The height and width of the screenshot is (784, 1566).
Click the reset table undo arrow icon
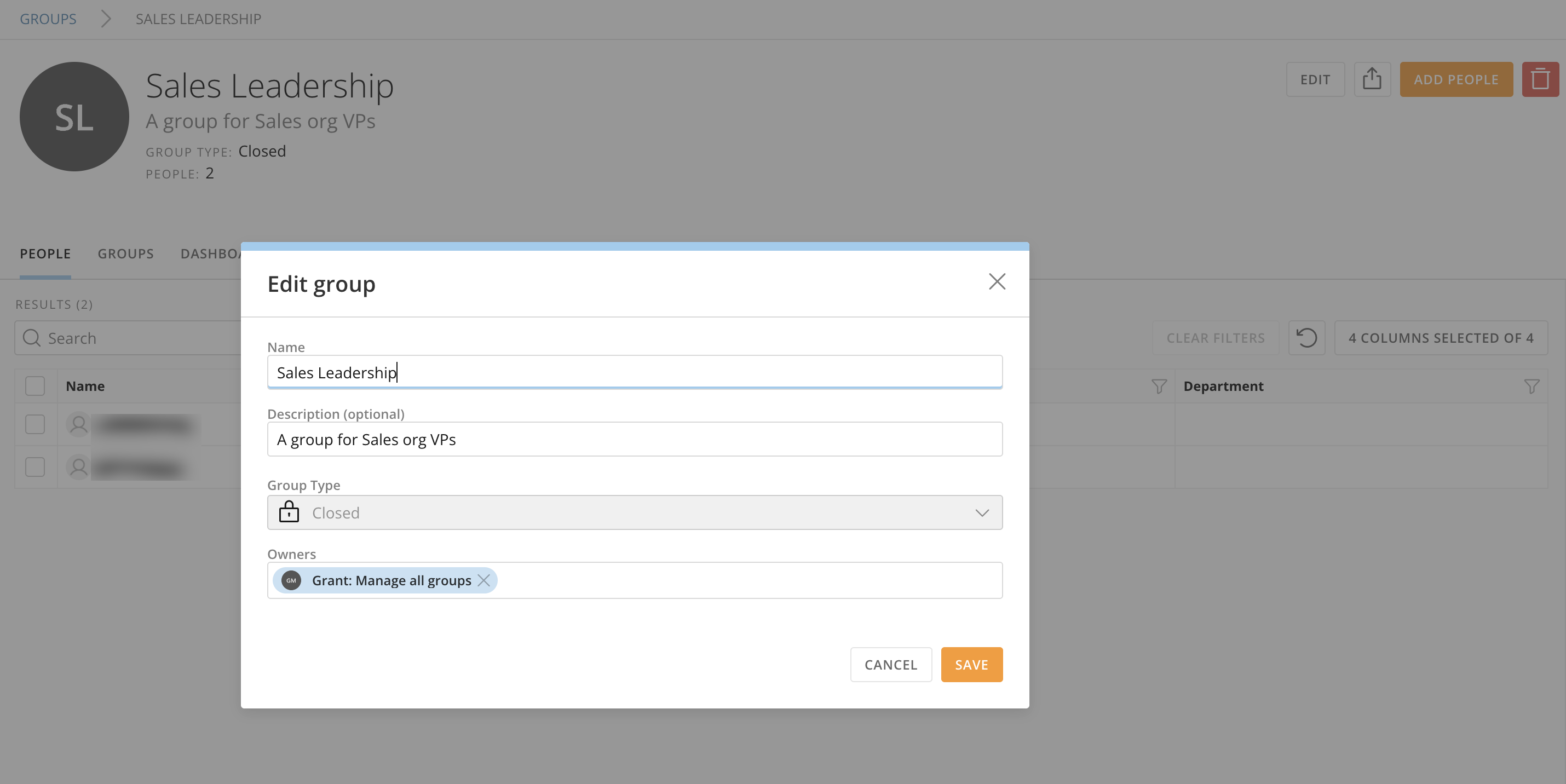(x=1306, y=338)
